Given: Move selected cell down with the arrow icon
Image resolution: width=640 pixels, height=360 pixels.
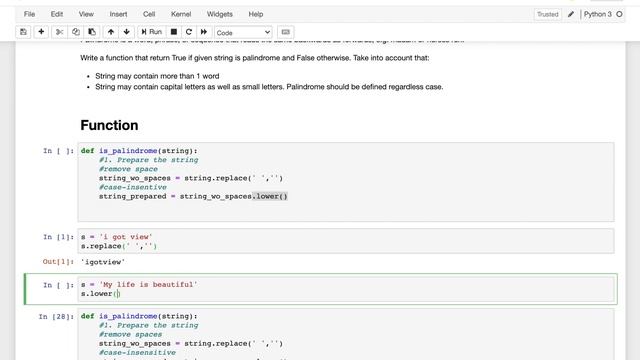Looking at the screenshot, I should 127,32.
